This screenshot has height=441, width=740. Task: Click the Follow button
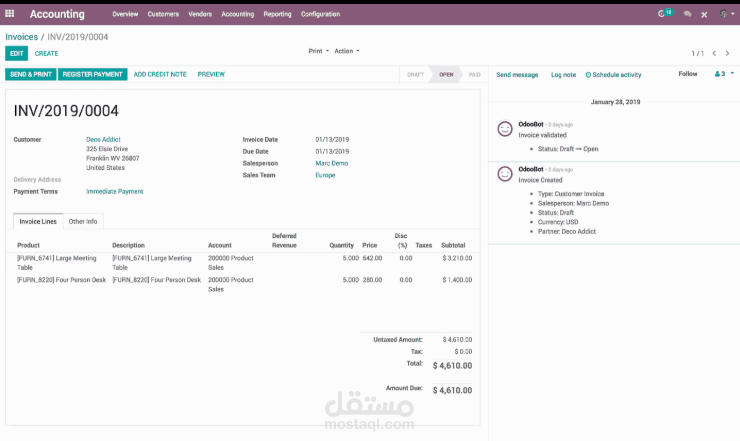688,74
